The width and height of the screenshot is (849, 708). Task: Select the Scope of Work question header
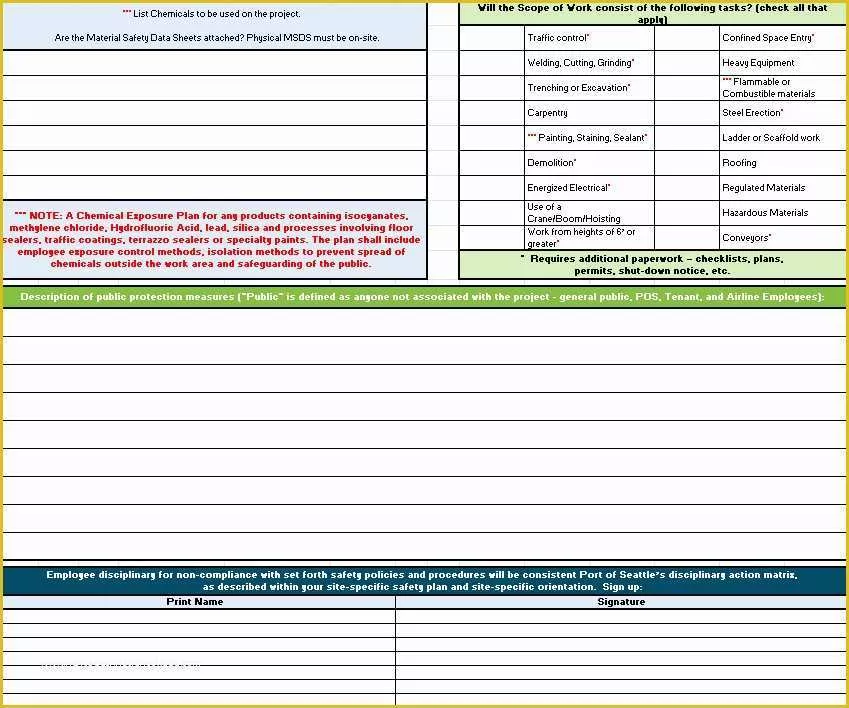[x=652, y=14]
